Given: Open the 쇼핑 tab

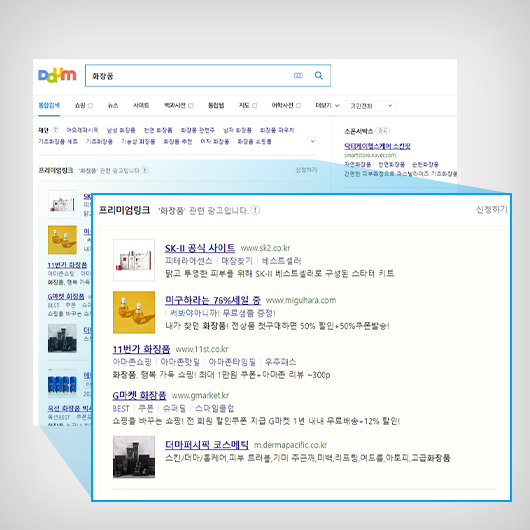Looking at the screenshot, I should click(x=80, y=105).
